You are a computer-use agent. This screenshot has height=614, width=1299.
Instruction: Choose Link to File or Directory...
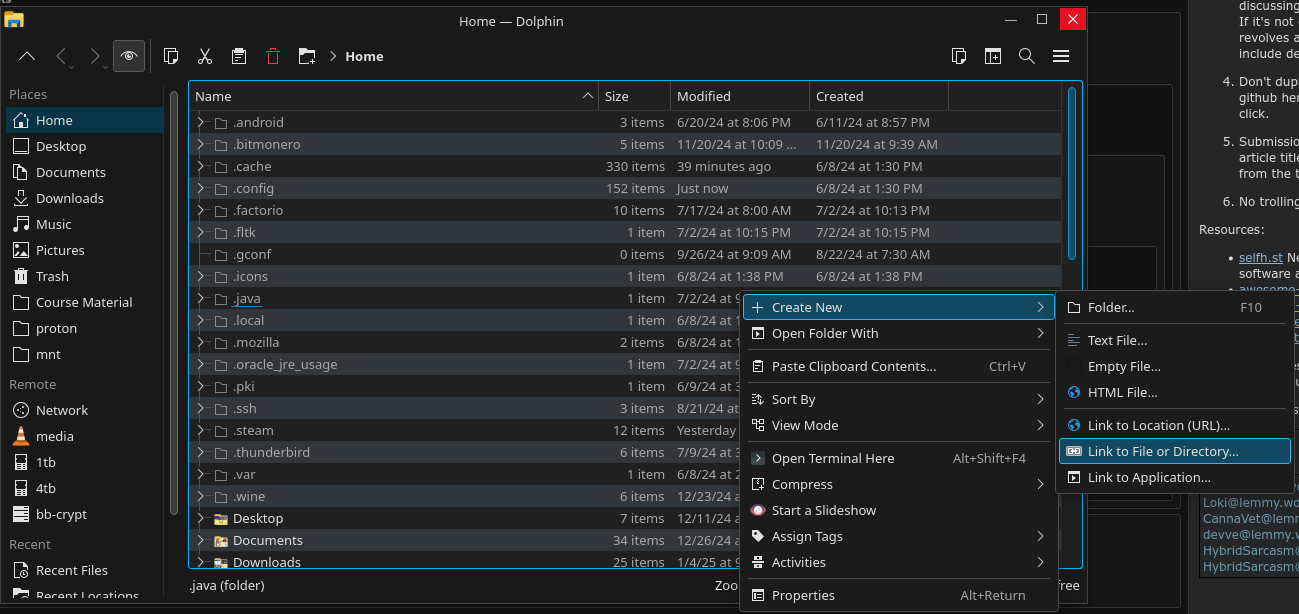click(x=1175, y=451)
